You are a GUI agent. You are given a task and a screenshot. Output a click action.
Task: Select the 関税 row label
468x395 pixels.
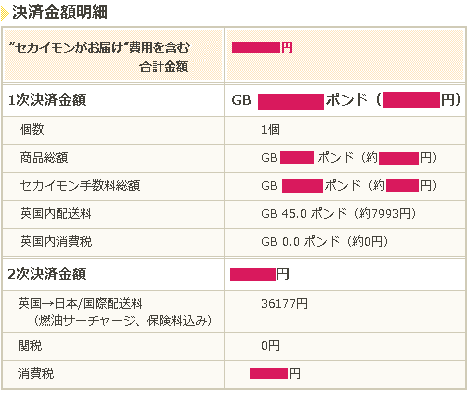tap(30, 346)
